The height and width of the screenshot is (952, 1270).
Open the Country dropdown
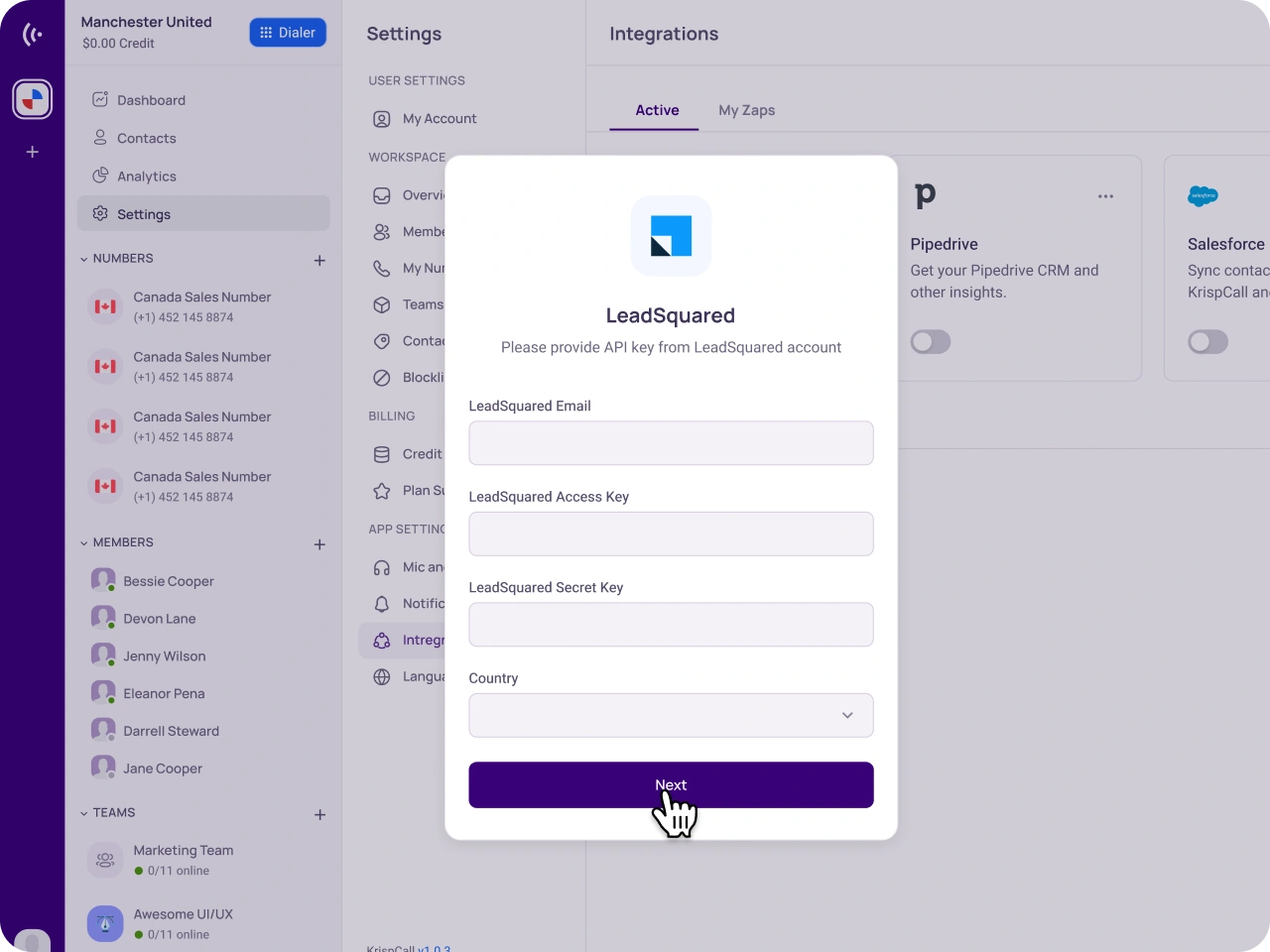(672, 715)
